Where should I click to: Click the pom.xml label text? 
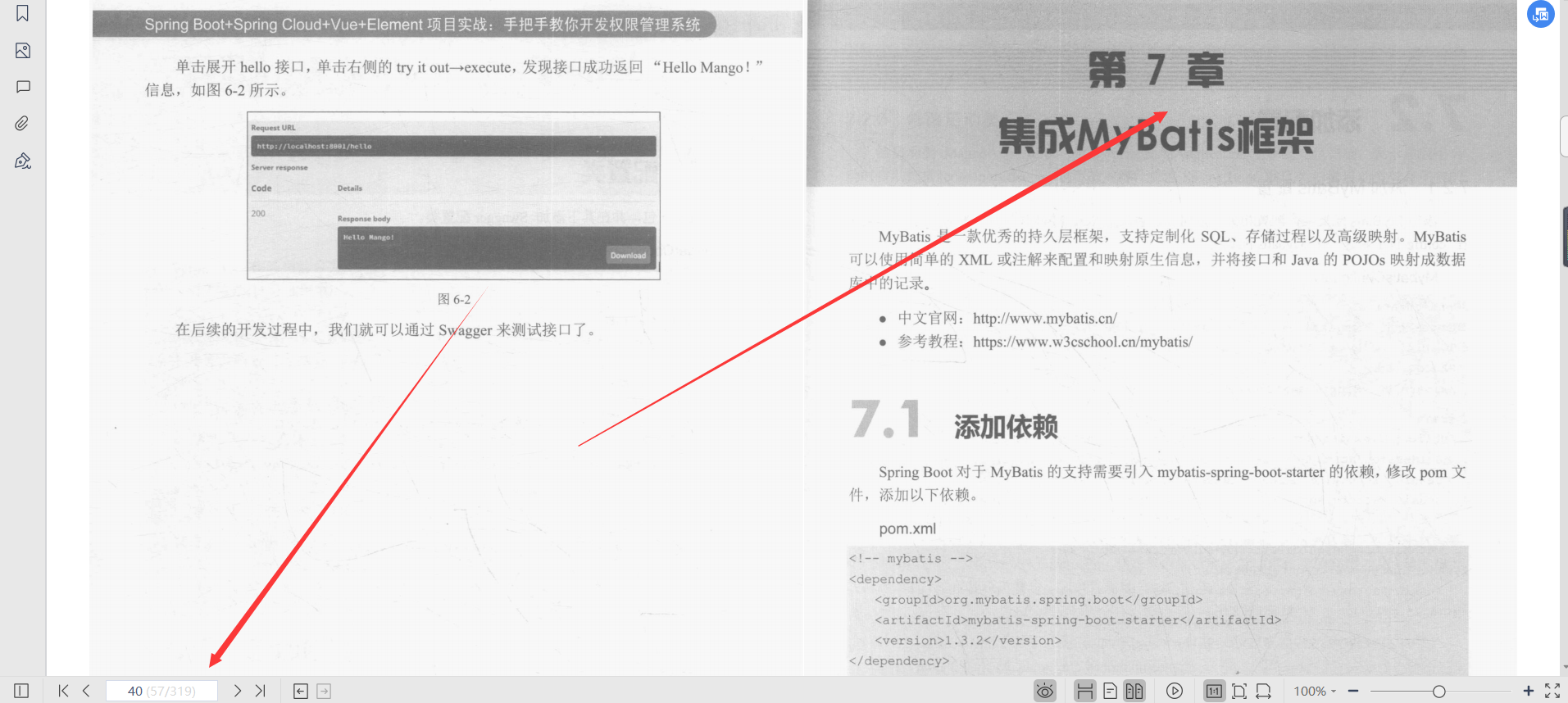click(x=907, y=528)
